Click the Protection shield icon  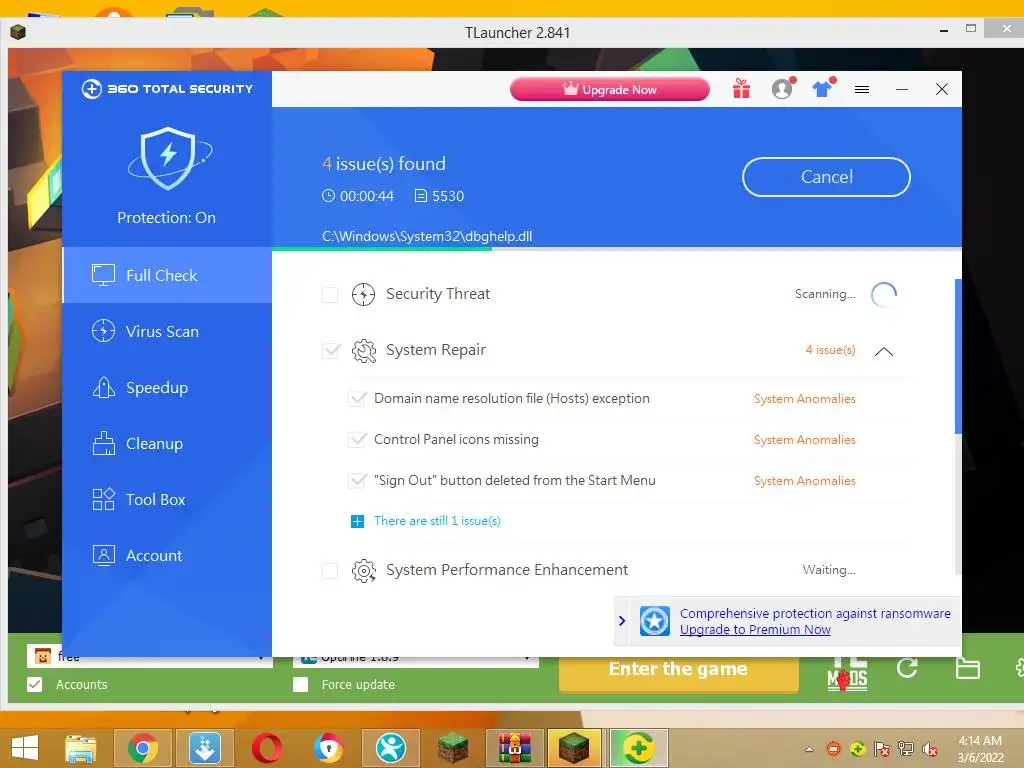tap(168, 159)
